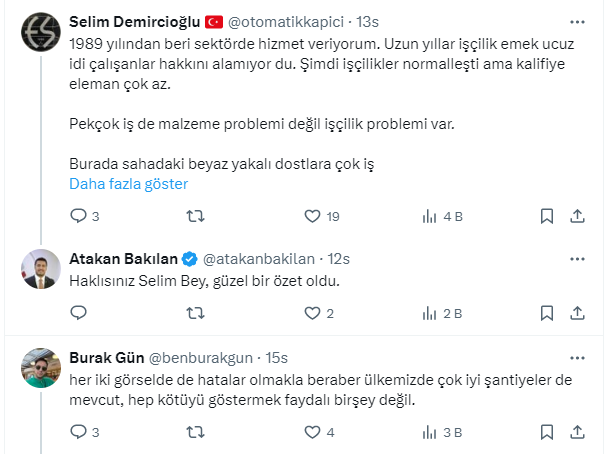This screenshot has width=607, height=454.
Task: Share Selim Demircioğlu's tweet
Action: click(577, 215)
